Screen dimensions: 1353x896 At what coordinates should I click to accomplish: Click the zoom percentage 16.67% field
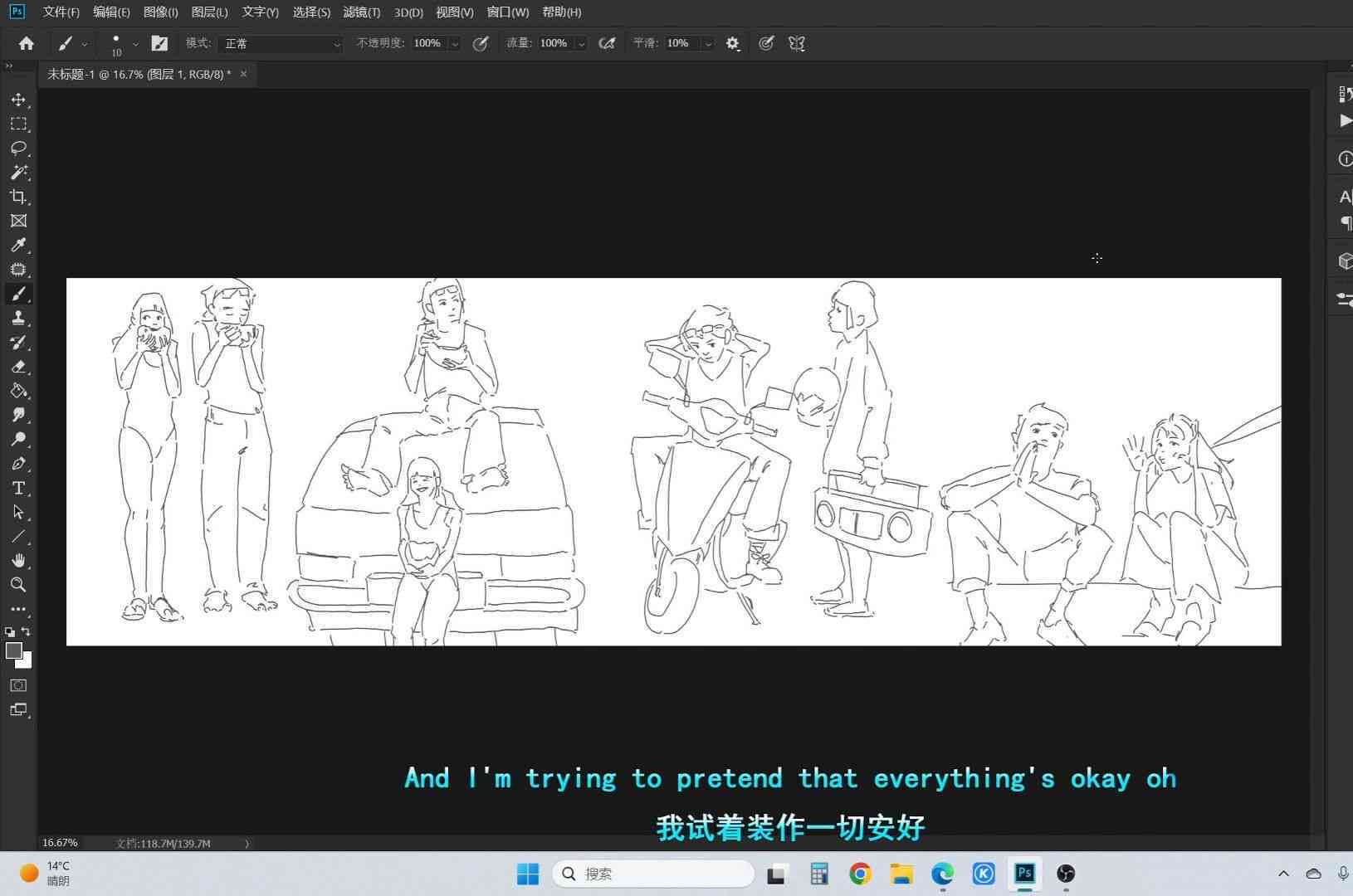pos(60,843)
